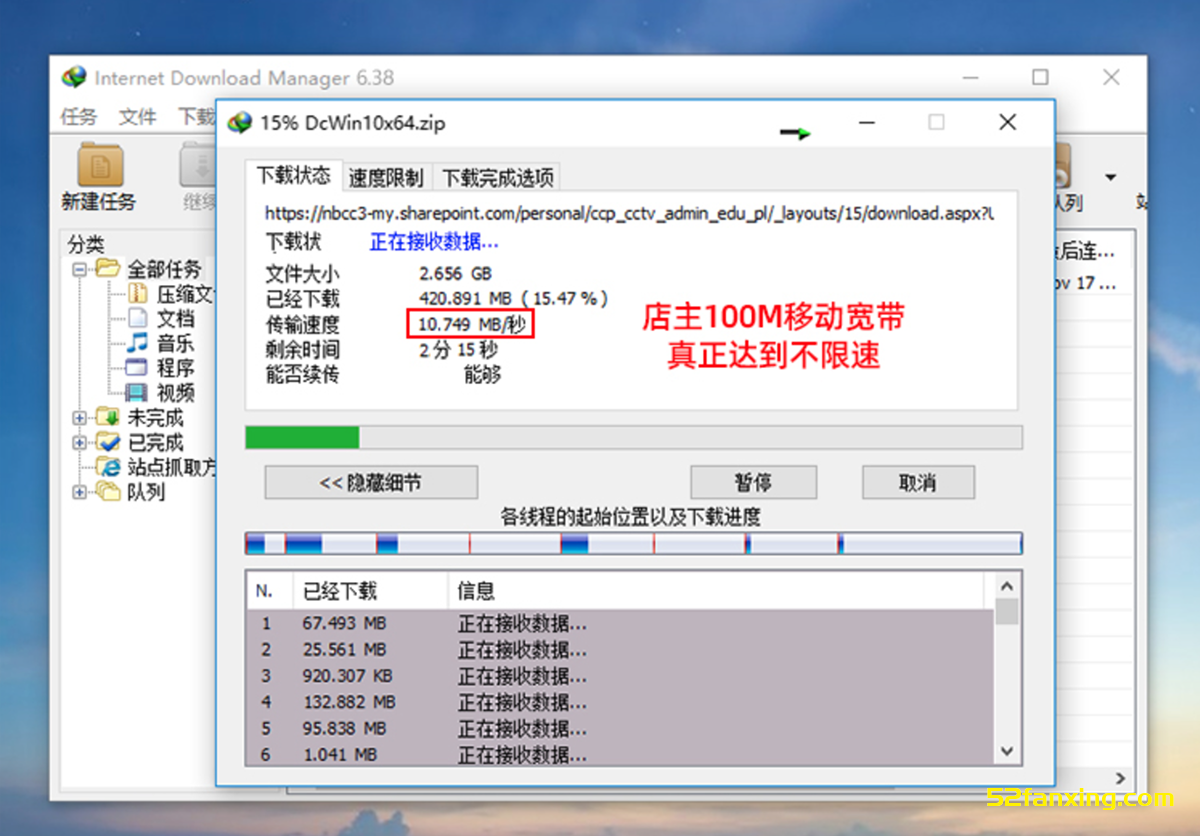Screen dimensions: 1200x836
Task: Select thread row 4 with 132.882 MB
Action: pos(620,702)
